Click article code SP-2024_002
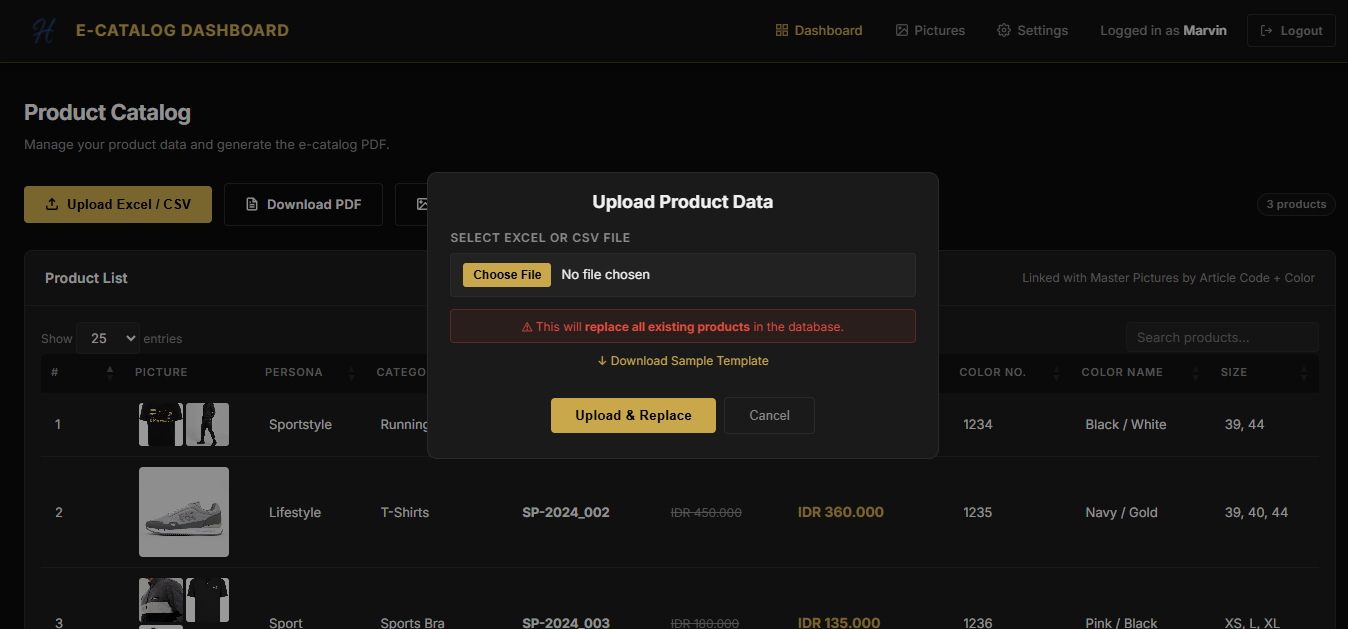This screenshot has height=629, width=1348. coord(566,513)
